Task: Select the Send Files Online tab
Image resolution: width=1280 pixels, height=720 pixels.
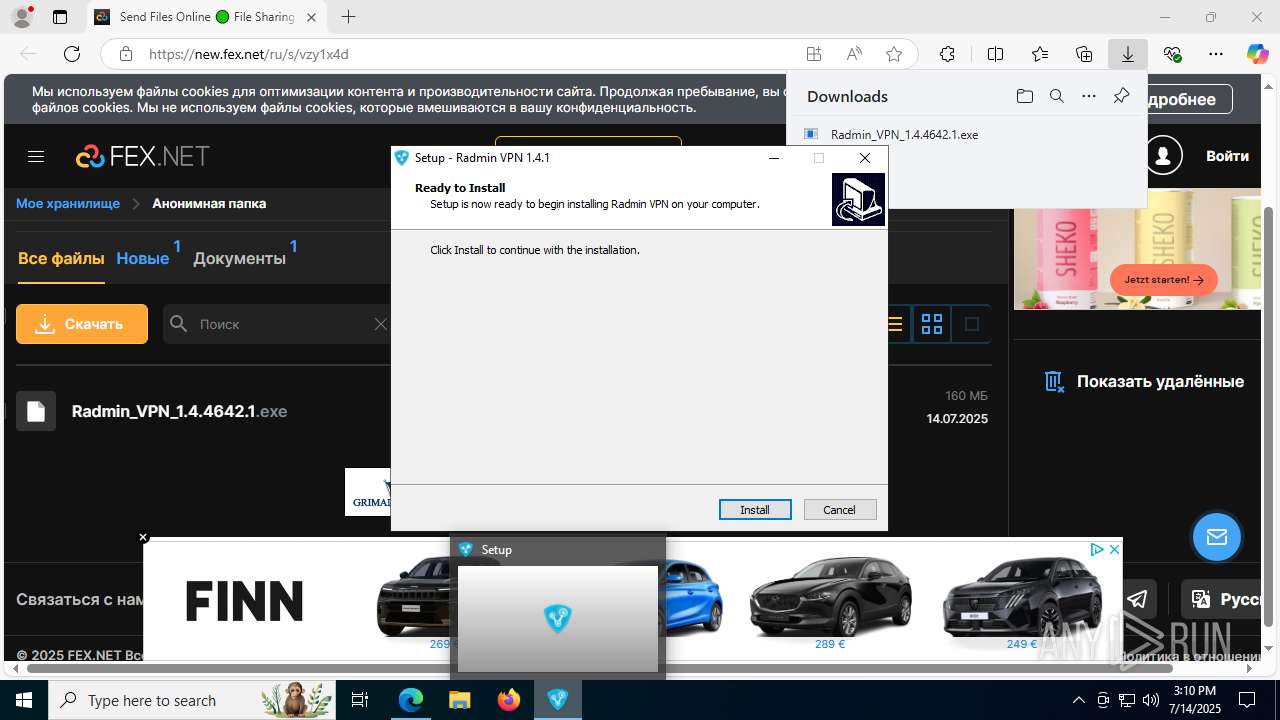Action: tap(206, 17)
